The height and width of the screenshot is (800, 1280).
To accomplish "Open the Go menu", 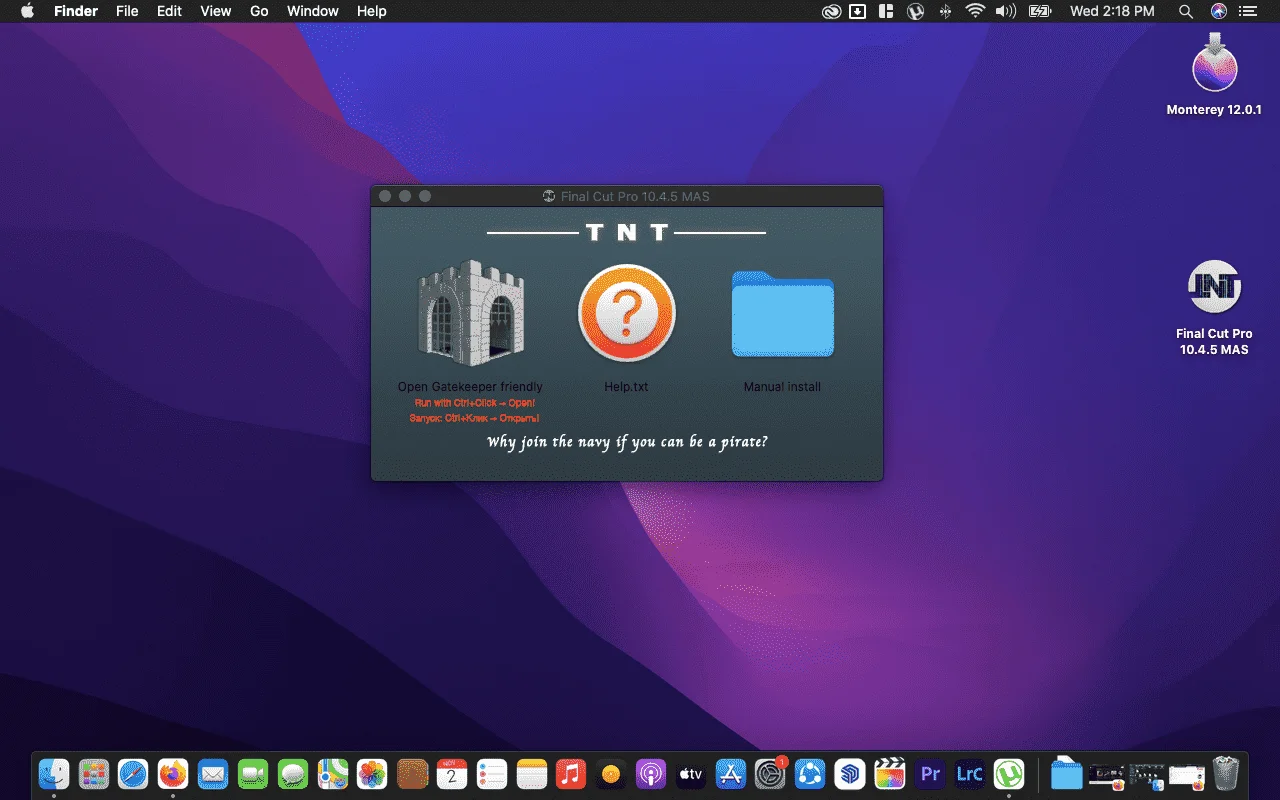I will 259,11.
